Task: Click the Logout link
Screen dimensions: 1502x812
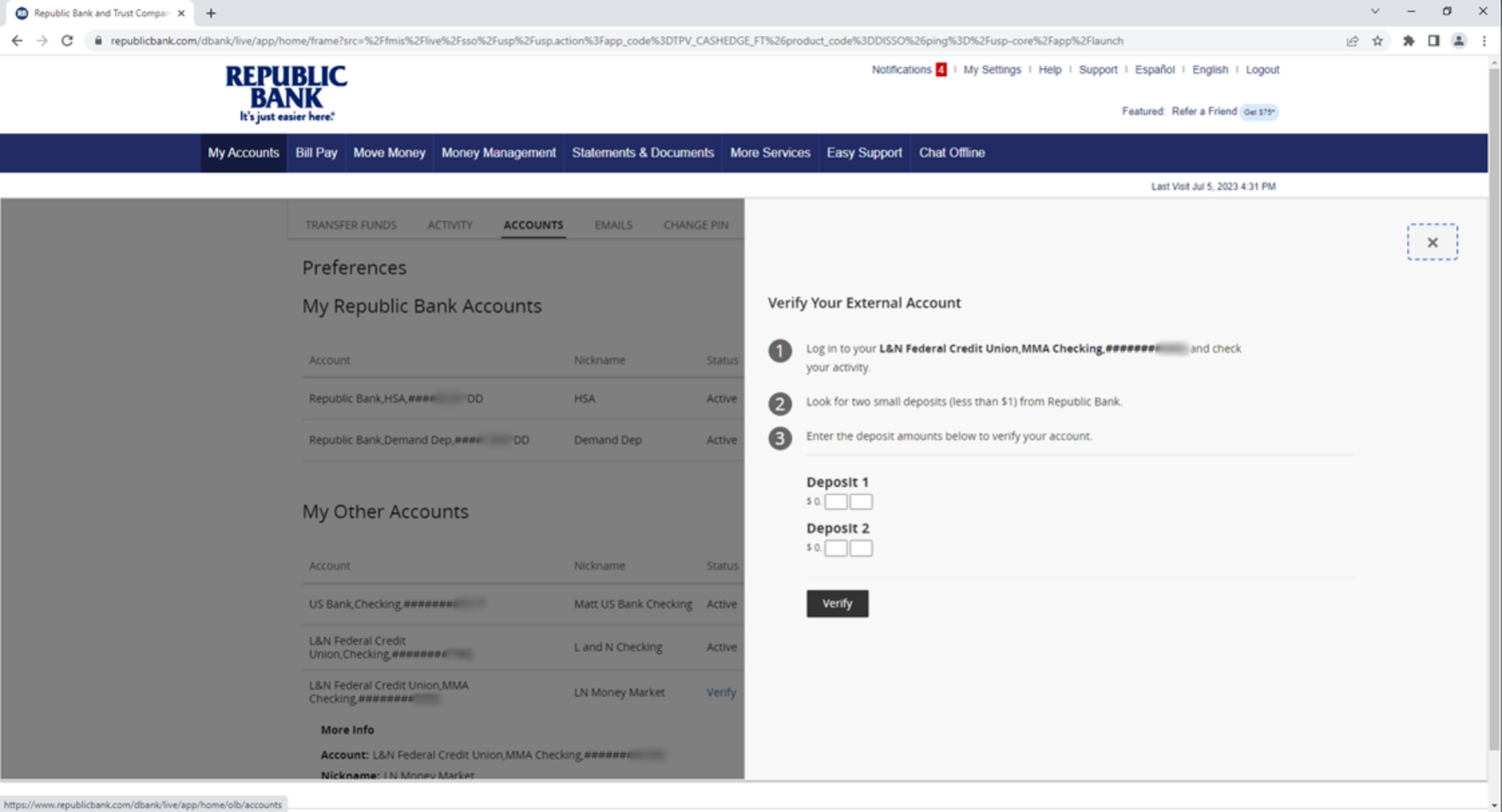Action: pyautogui.click(x=1262, y=69)
